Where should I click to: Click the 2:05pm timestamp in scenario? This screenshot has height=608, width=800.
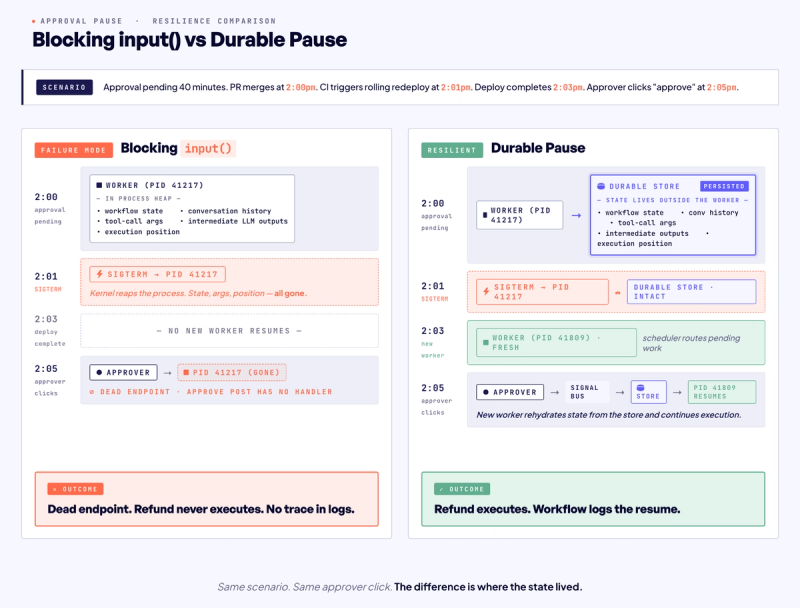point(721,88)
